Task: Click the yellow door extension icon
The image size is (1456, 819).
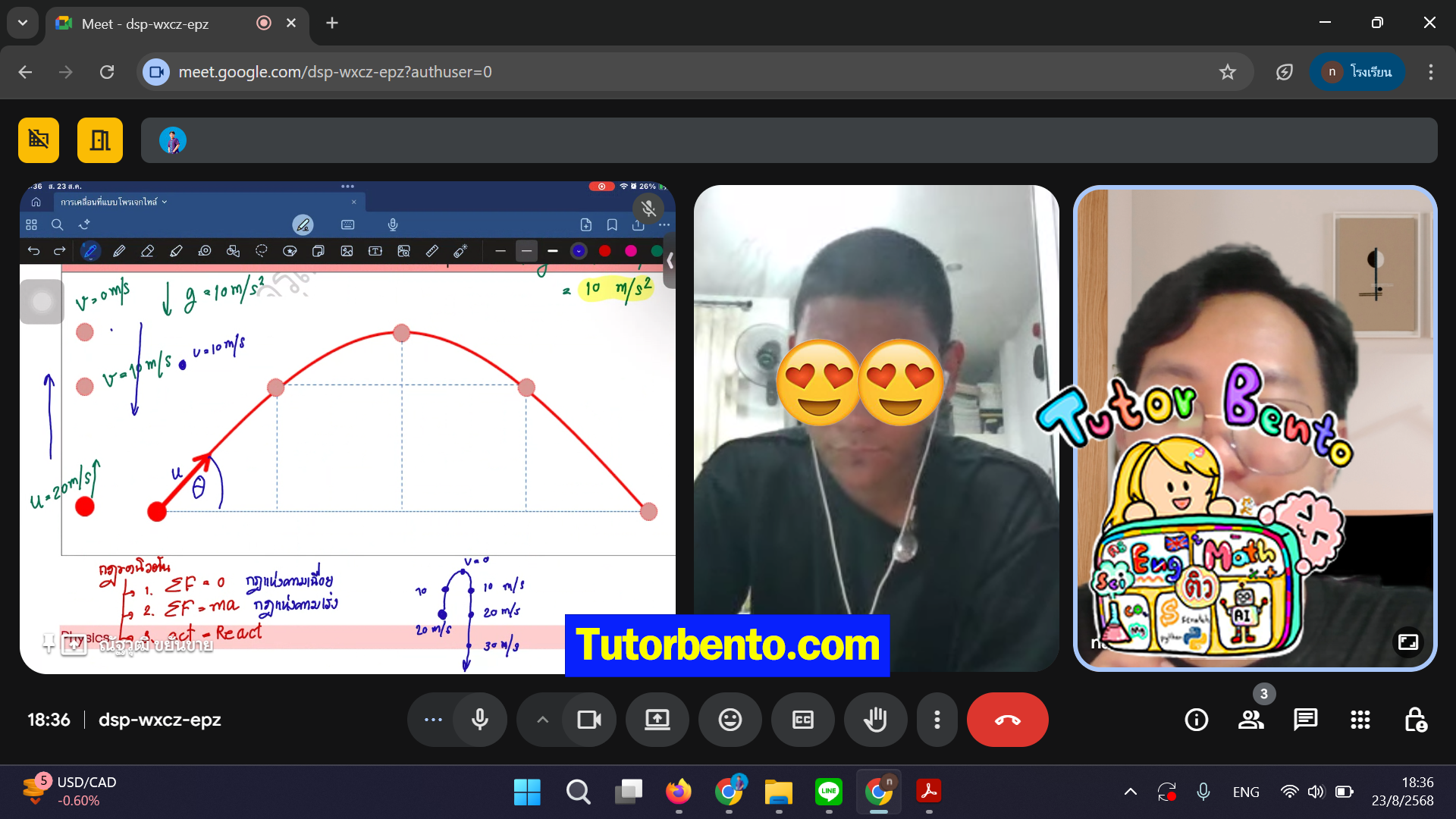Action: (x=100, y=140)
